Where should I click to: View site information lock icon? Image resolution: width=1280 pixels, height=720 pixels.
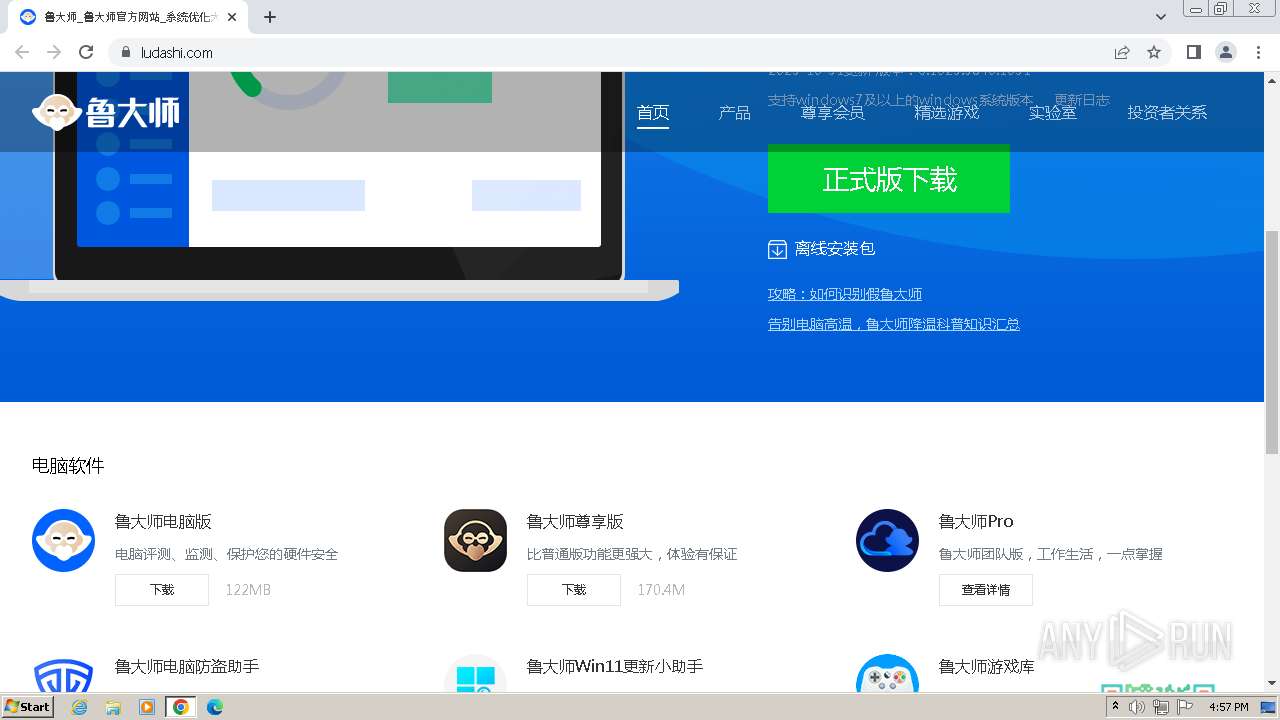pyautogui.click(x=125, y=52)
